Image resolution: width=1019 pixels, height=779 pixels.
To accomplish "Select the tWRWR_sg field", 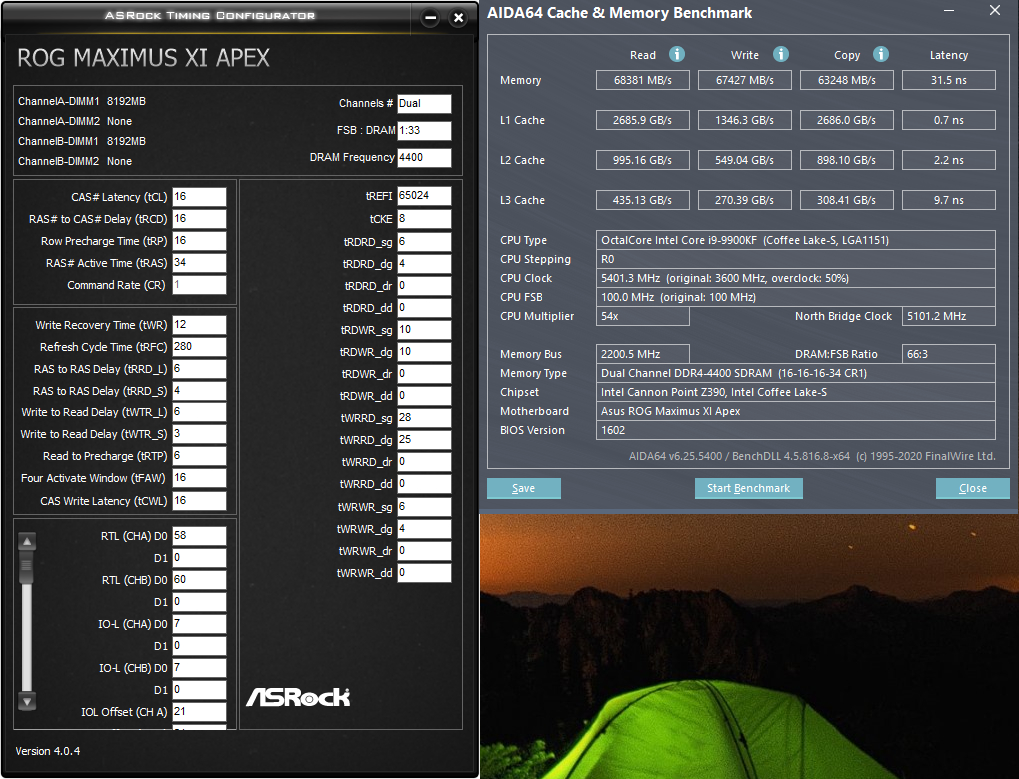I will 424,507.
